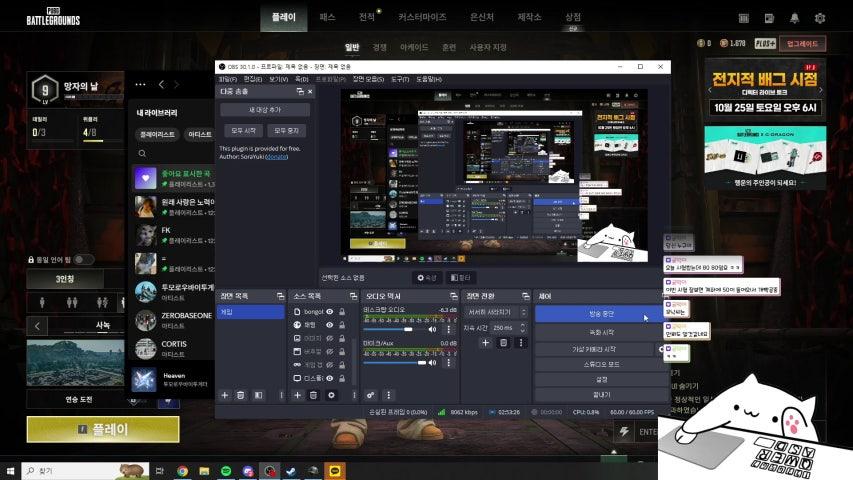
Task: Click 방송 중단 to stop streaming
Action: [x=601, y=314]
